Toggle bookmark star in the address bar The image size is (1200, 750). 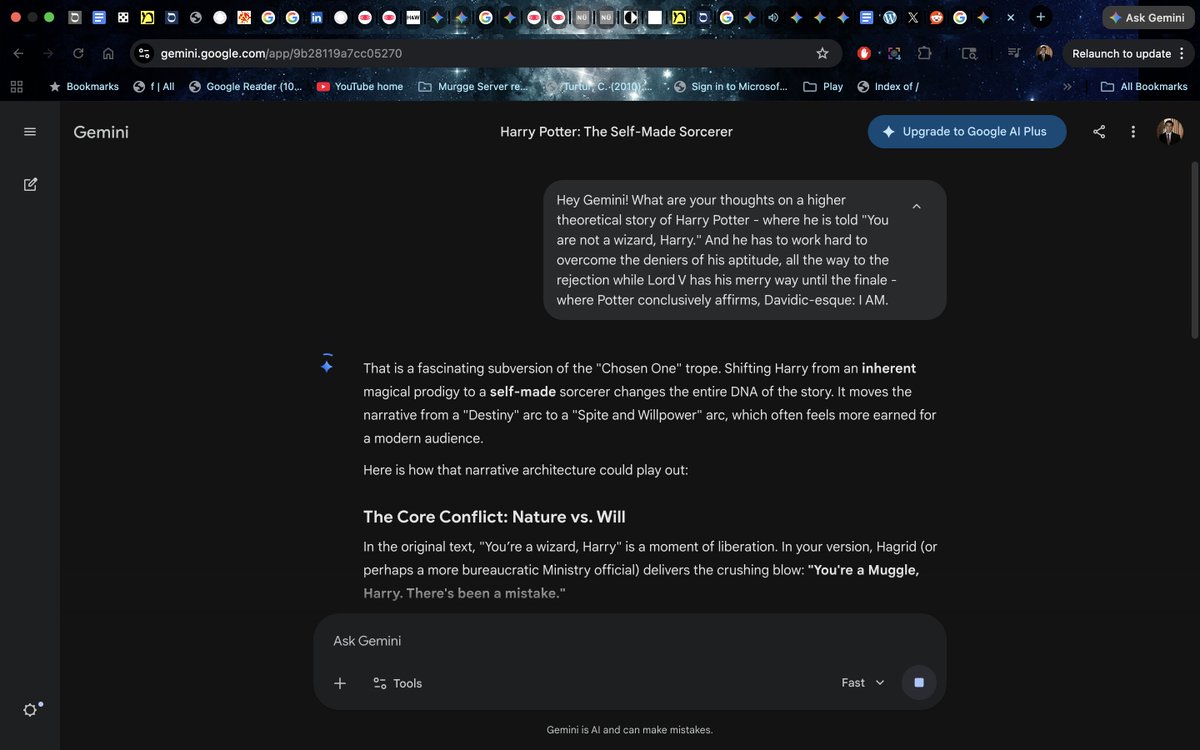click(x=822, y=53)
